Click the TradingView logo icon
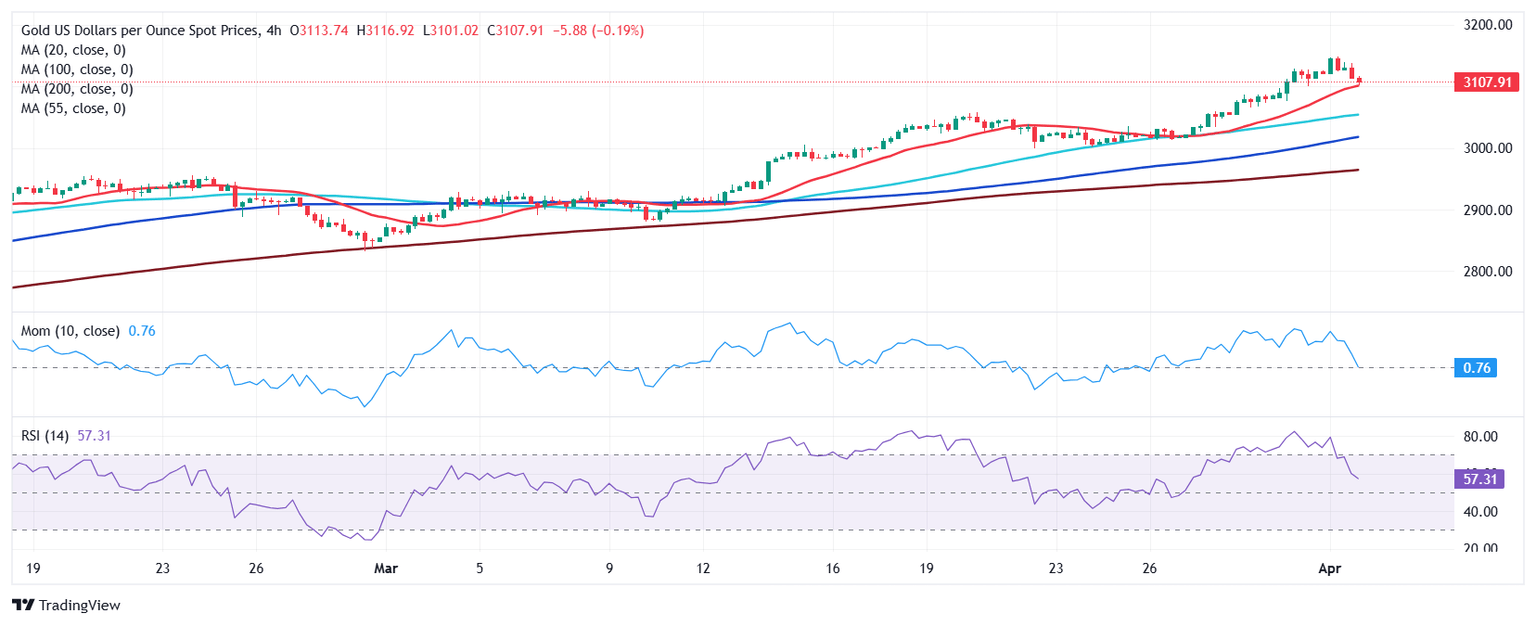The image size is (1536, 625). click(22, 605)
